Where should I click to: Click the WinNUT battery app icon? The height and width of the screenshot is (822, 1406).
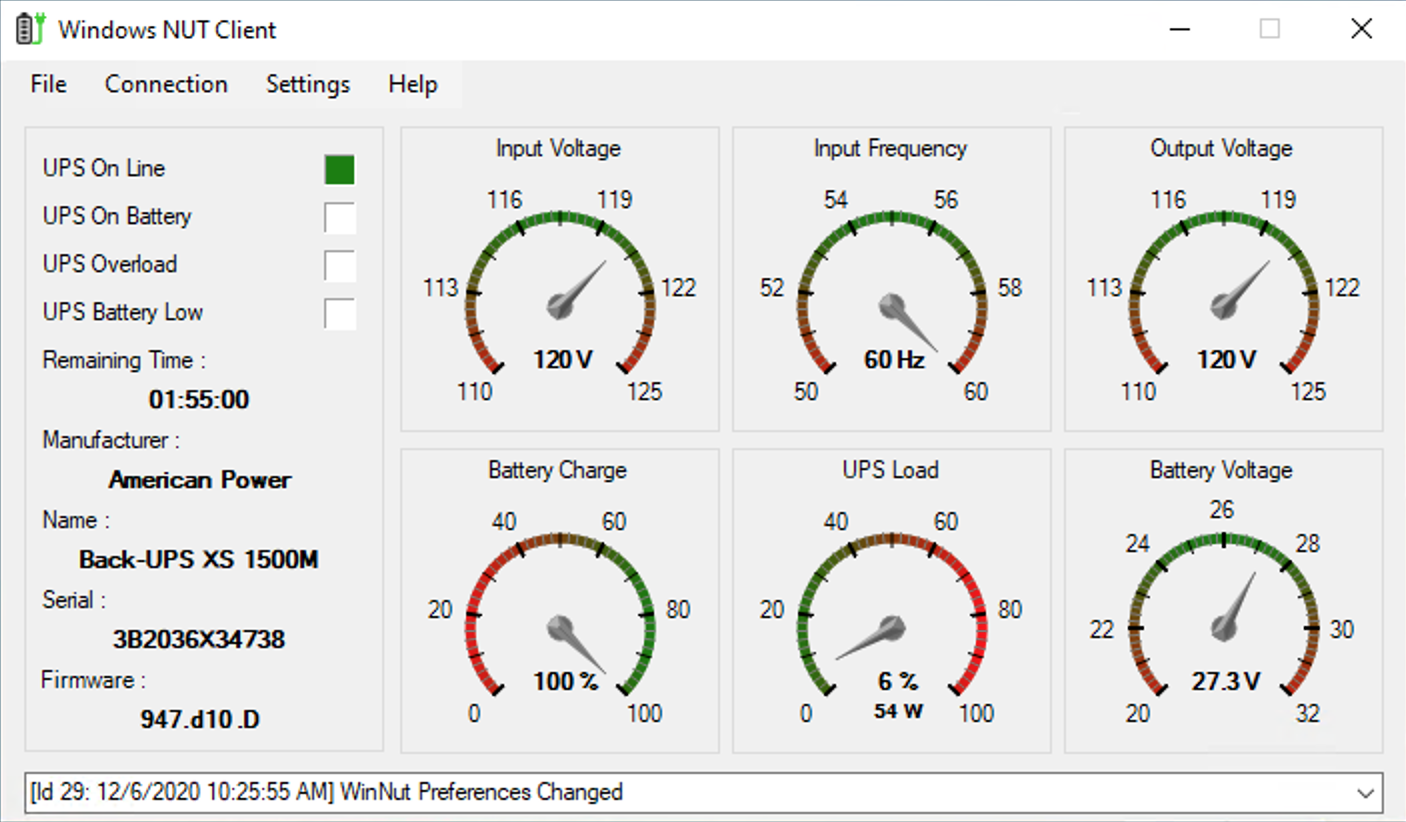click(x=30, y=29)
